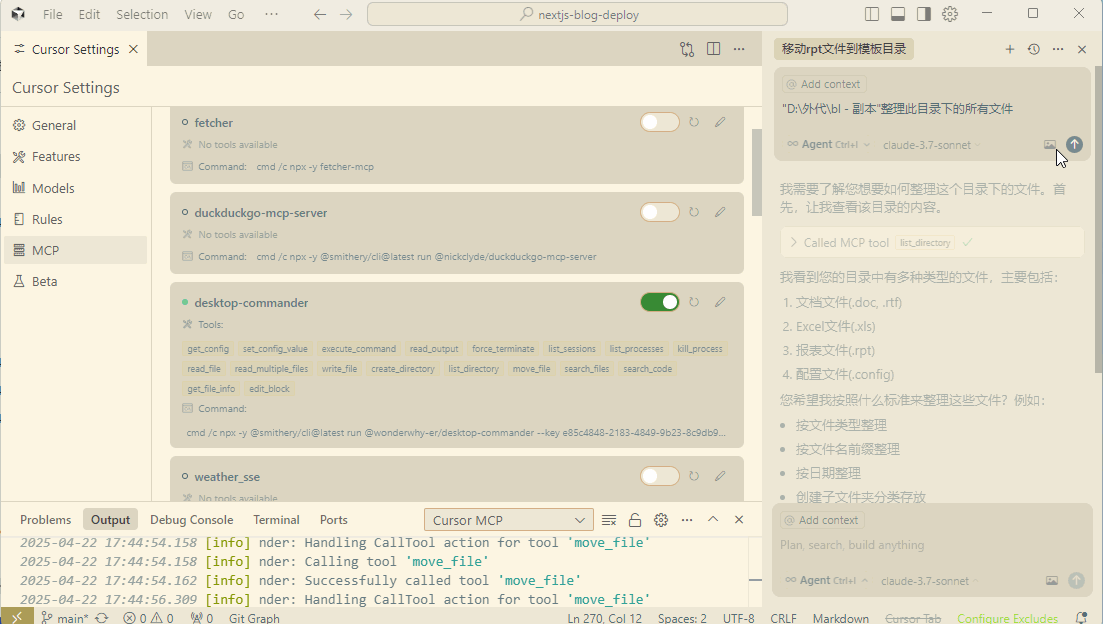Switch to the Ports tab

point(333,519)
